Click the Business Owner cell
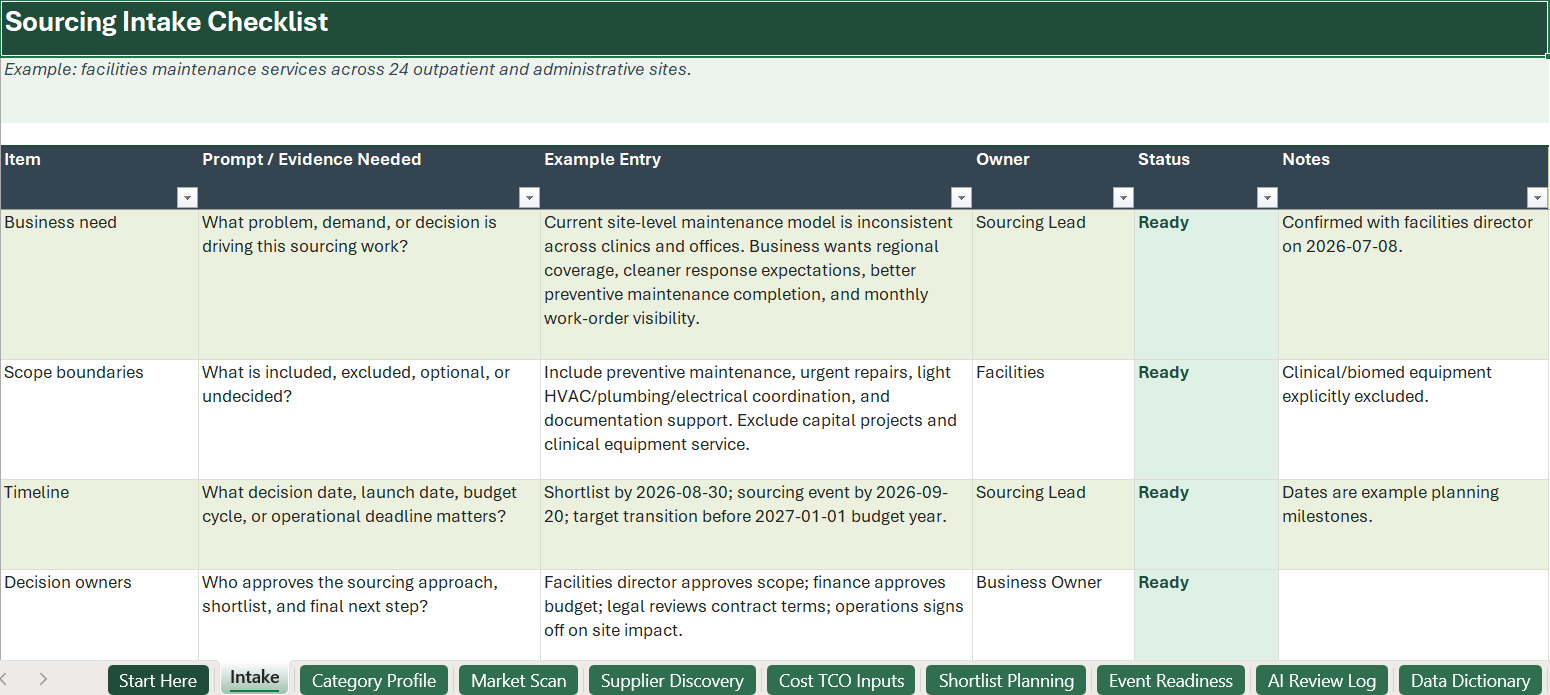Viewport: 1550px width, 695px height. 1053,614
